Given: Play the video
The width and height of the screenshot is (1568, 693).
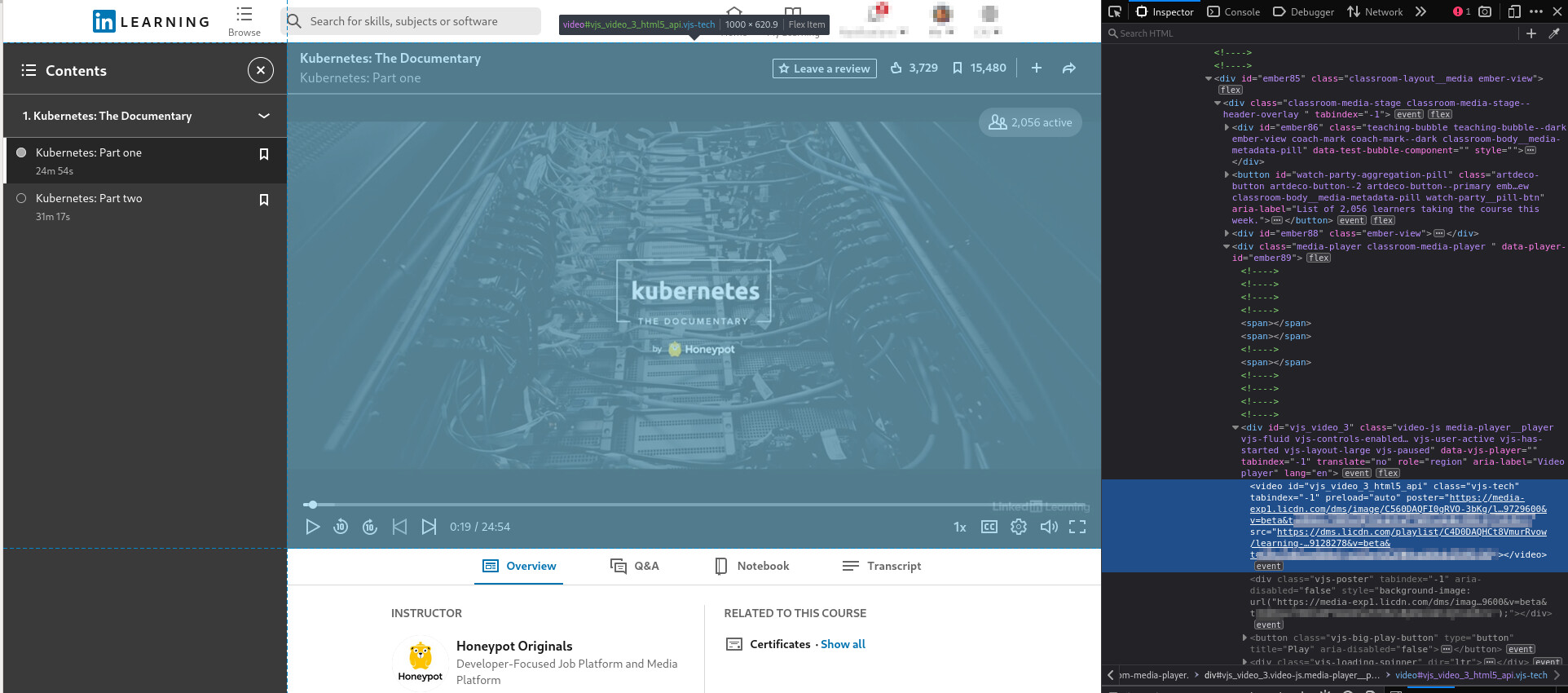Looking at the screenshot, I should tap(312, 527).
